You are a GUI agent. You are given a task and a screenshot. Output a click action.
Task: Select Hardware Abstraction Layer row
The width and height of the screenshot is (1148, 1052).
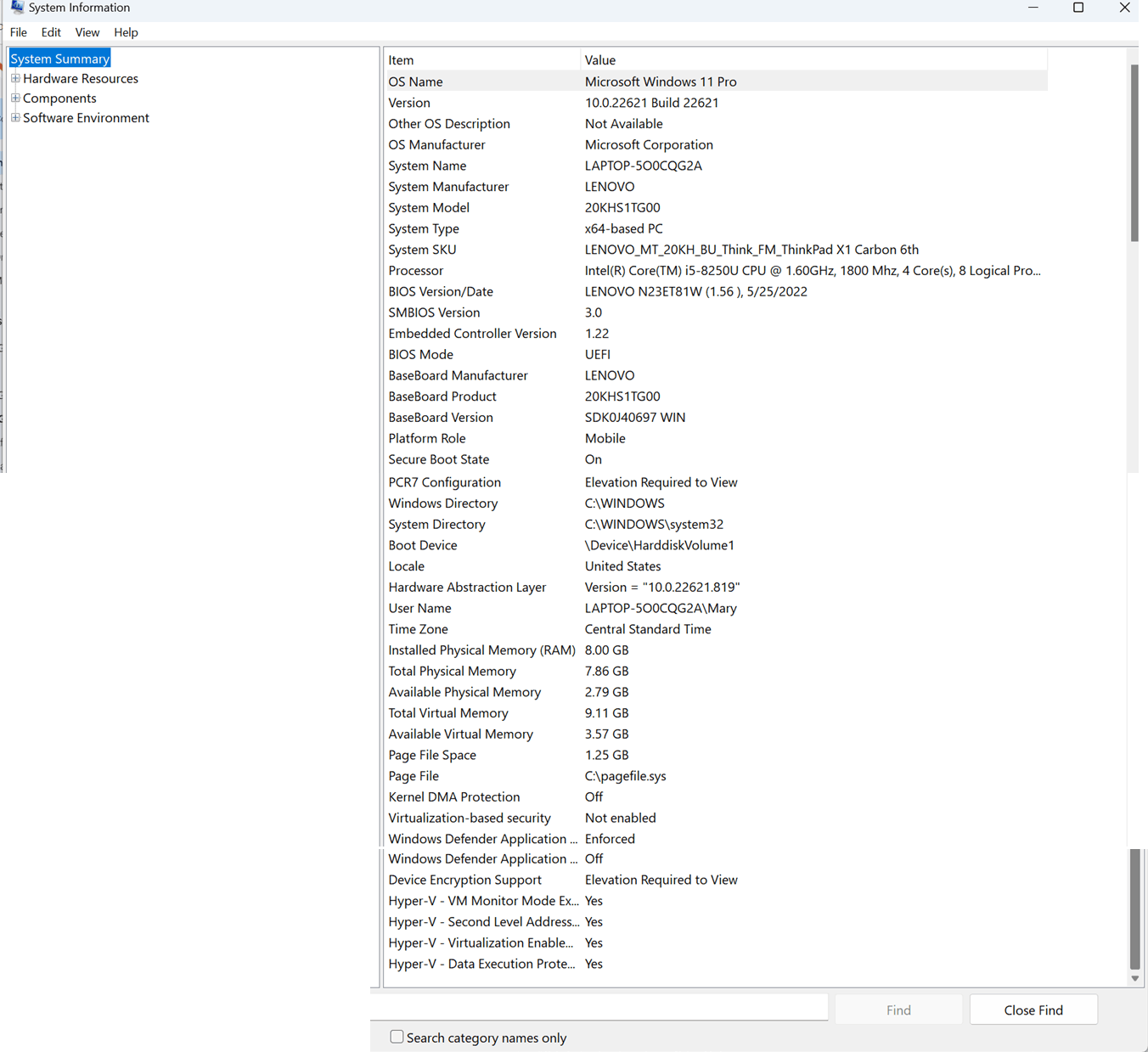(x=716, y=588)
